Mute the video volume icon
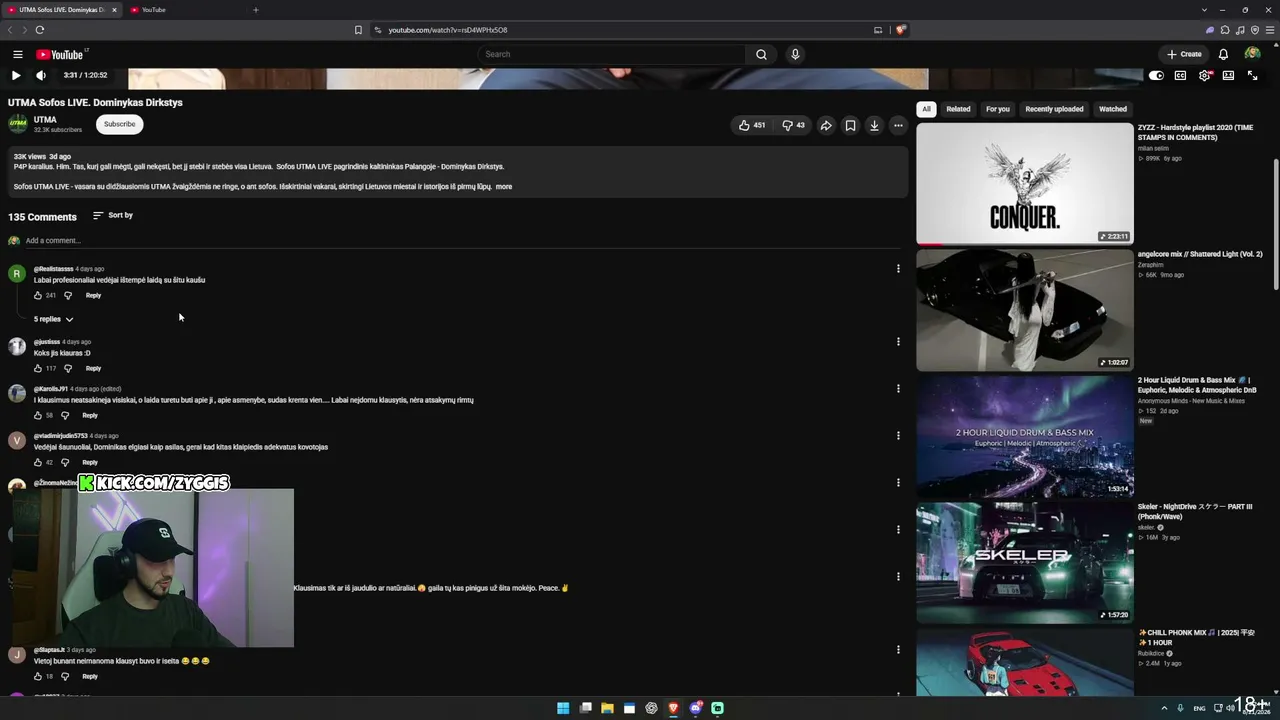This screenshot has width=1280, height=720. point(41,75)
